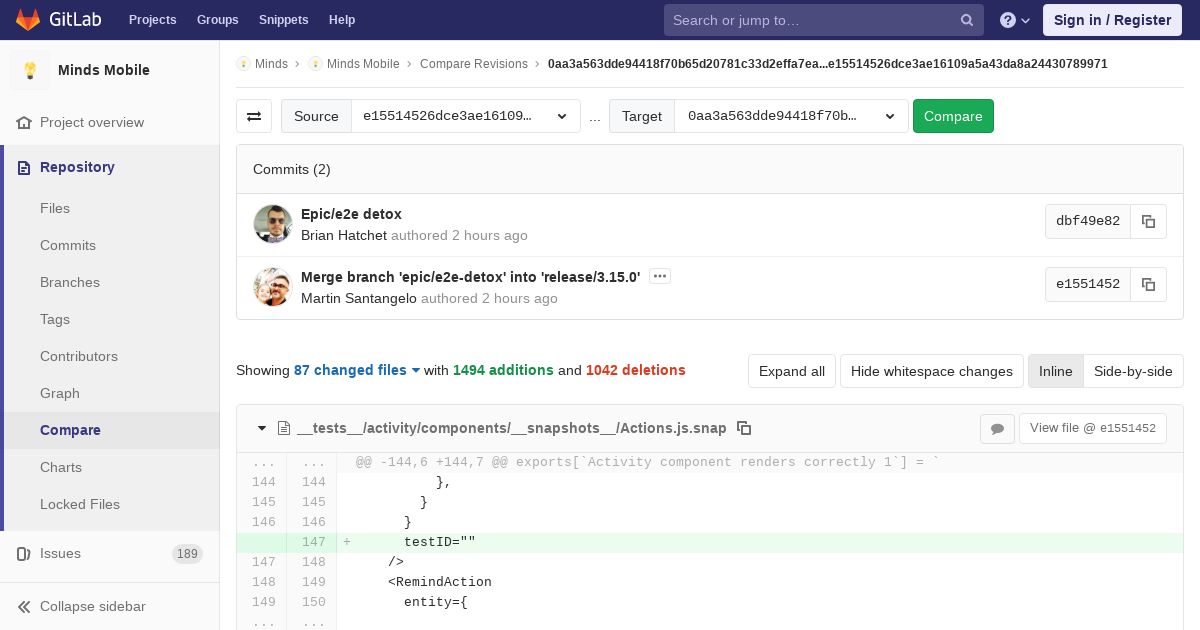This screenshot has width=1200, height=630.
Task: Click the green Compare button
Action: [953, 116]
